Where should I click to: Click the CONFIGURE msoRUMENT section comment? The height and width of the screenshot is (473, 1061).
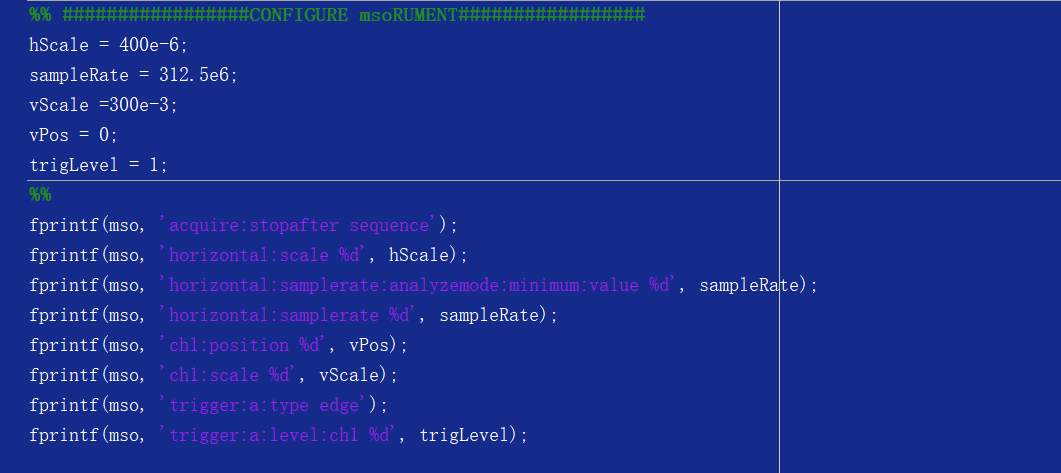(x=337, y=15)
